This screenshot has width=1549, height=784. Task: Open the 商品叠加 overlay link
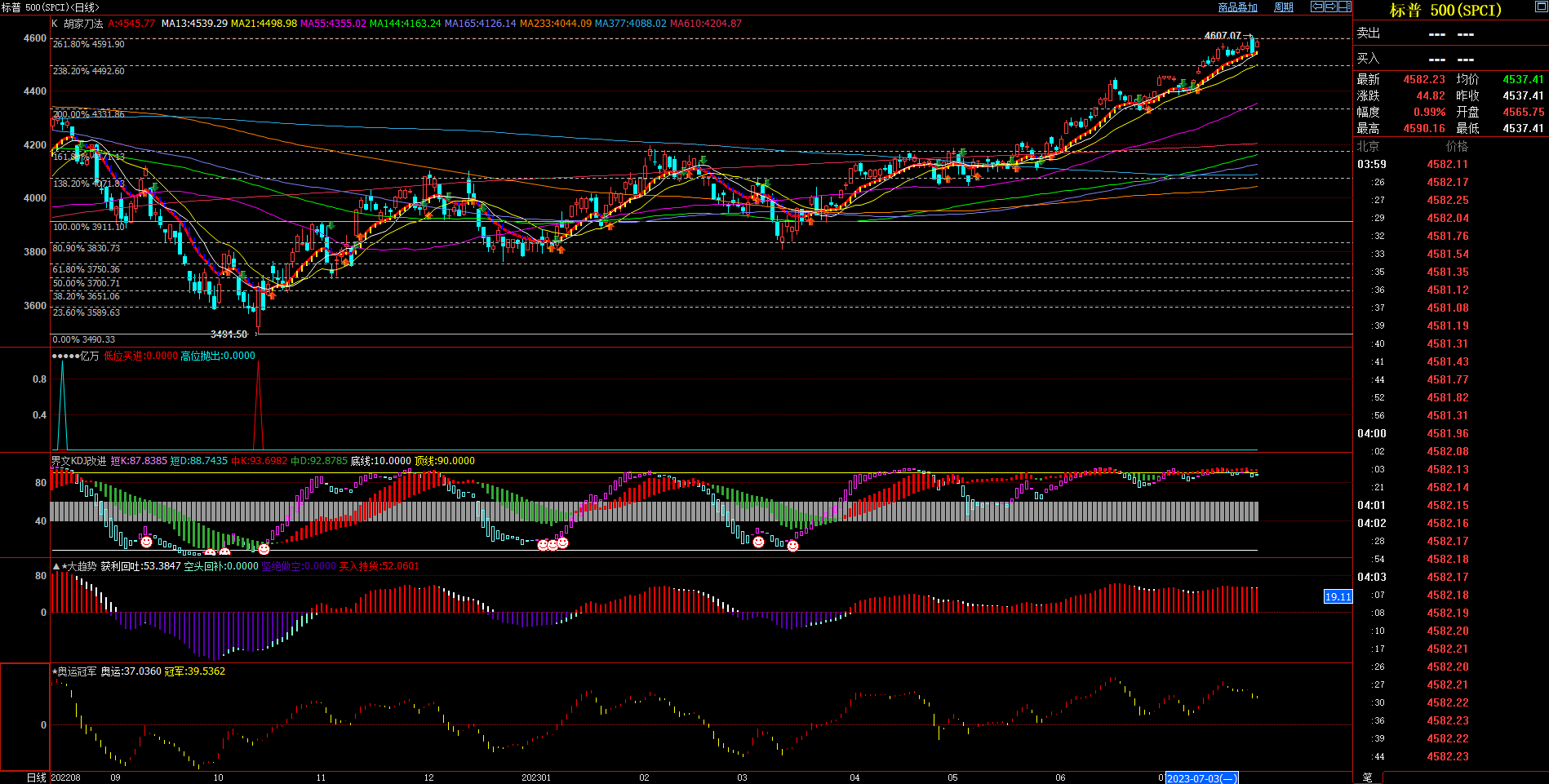tap(1237, 7)
